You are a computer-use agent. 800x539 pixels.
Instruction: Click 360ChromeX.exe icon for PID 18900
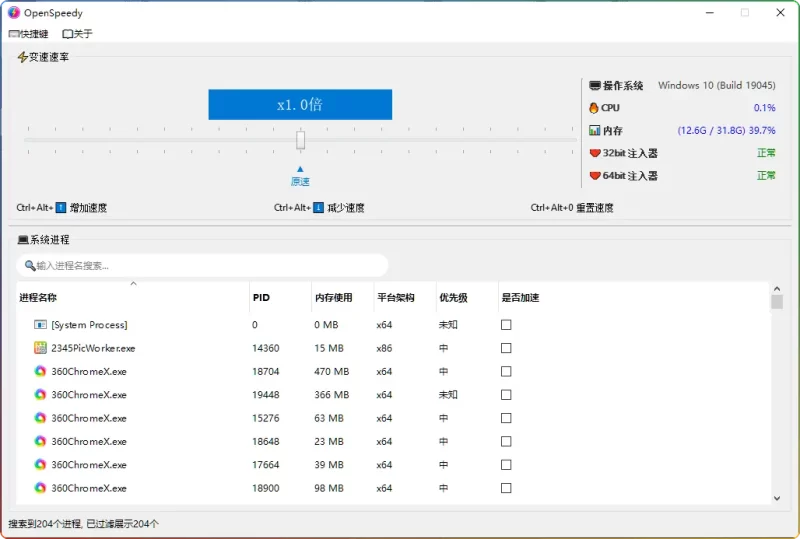click(40, 488)
